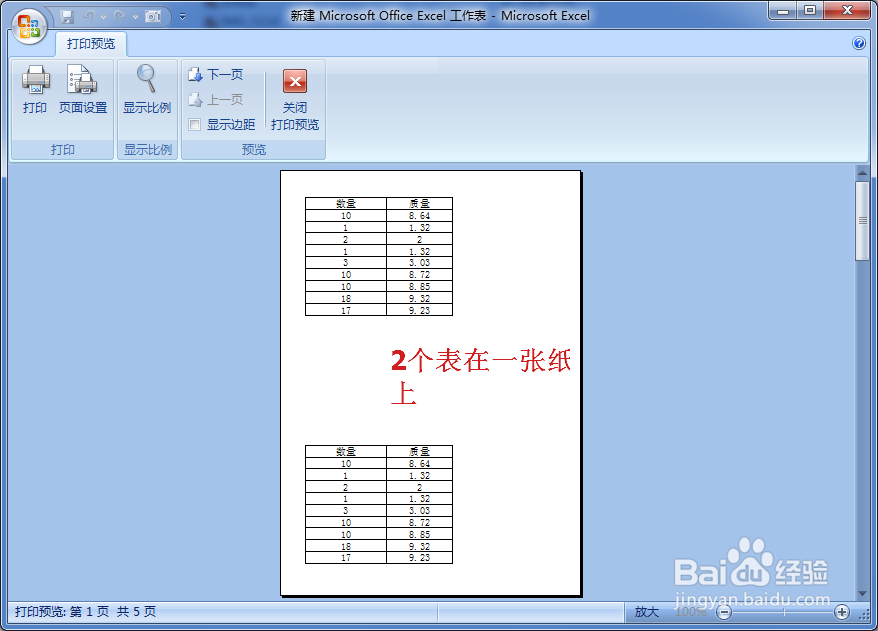
Task: Click the scrollbar up arrow
Action: pyautogui.click(x=862, y=173)
